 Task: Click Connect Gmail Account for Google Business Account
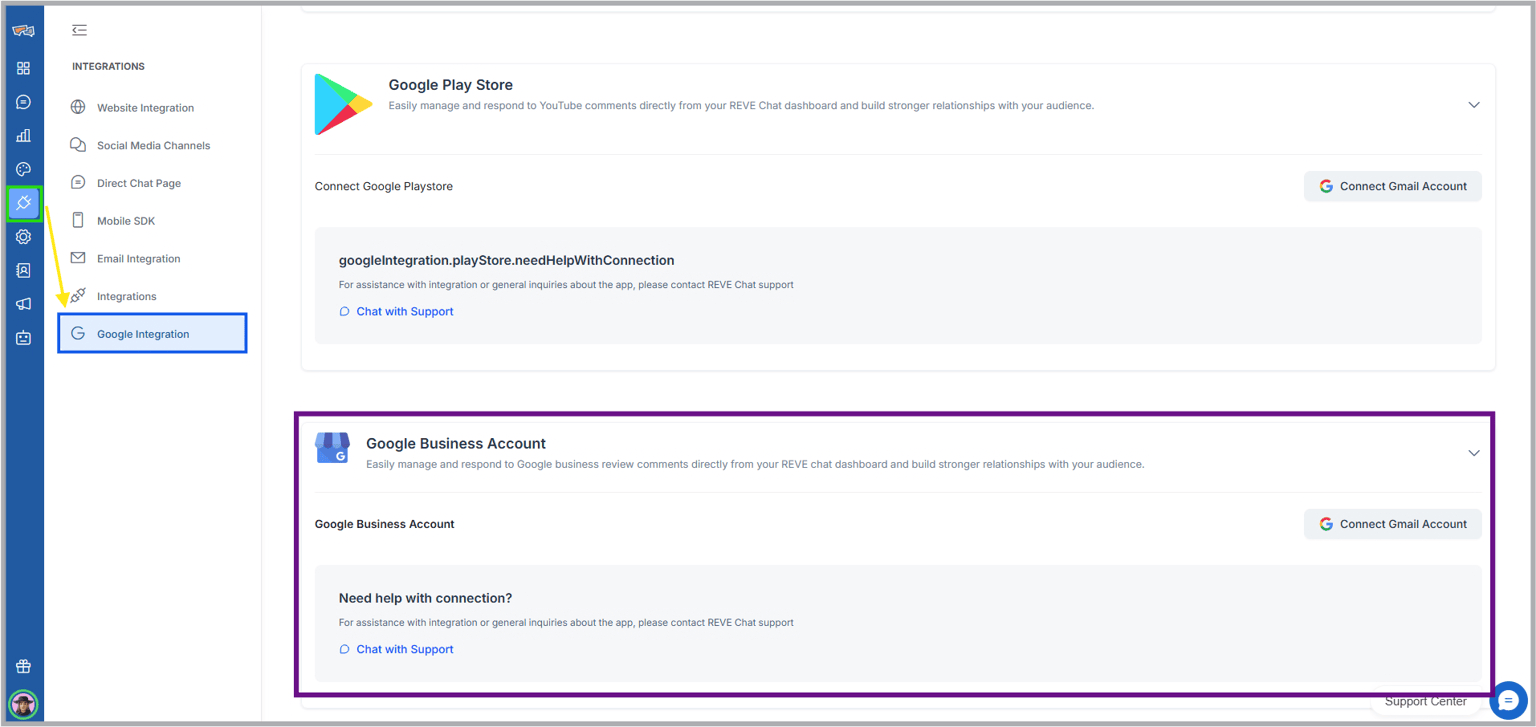pyautogui.click(x=1392, y=524)
